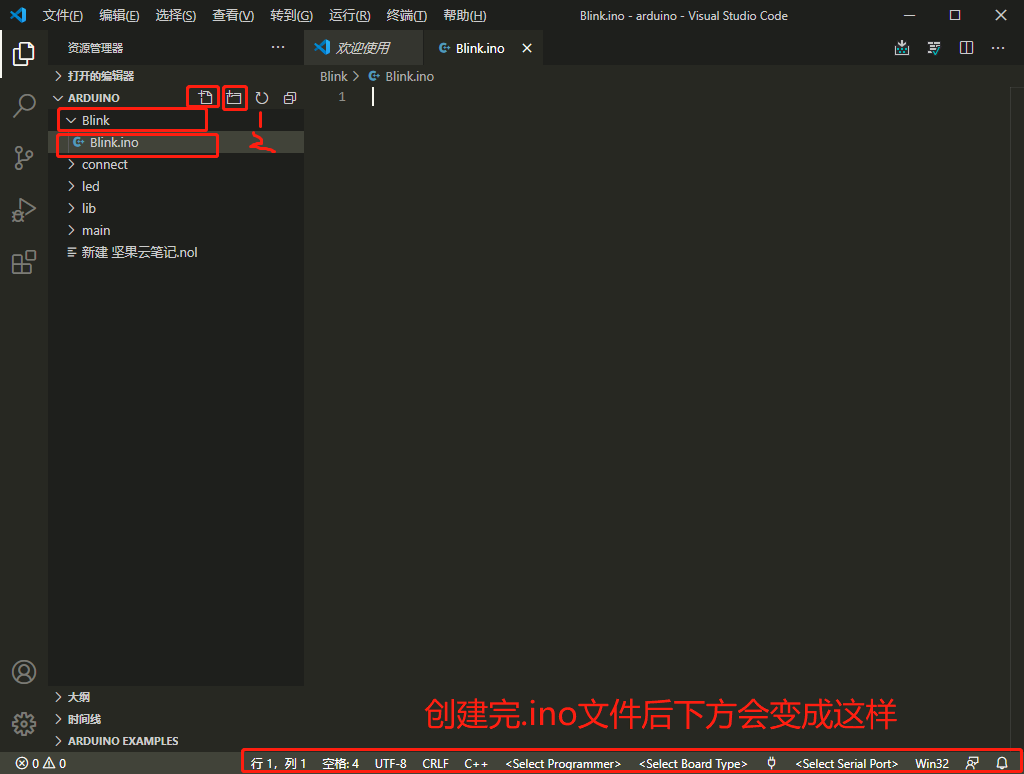Open the serial port plug icon in status bar
1024x774 pixels.
771,763
